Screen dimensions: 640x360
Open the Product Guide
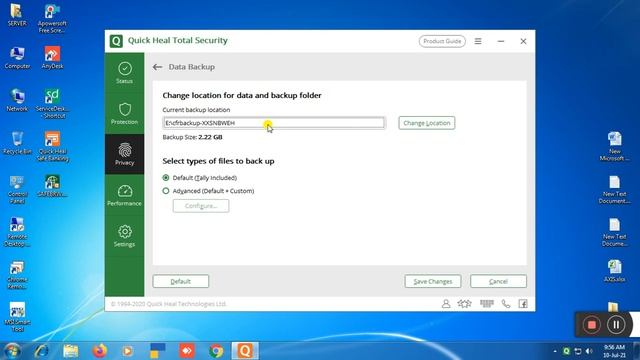(x=442, y=41)
